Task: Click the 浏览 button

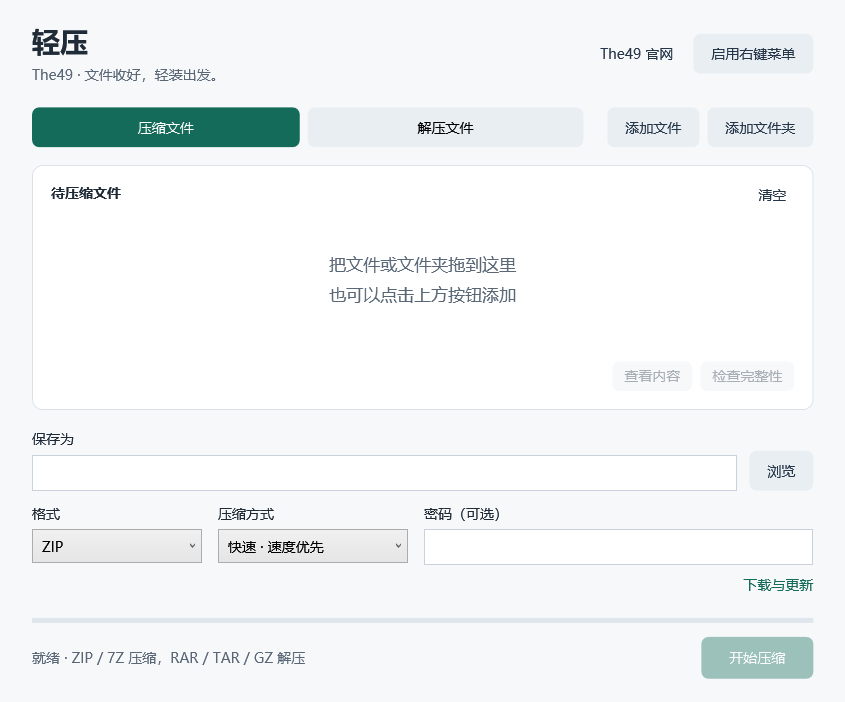Action: click(781, 471)
